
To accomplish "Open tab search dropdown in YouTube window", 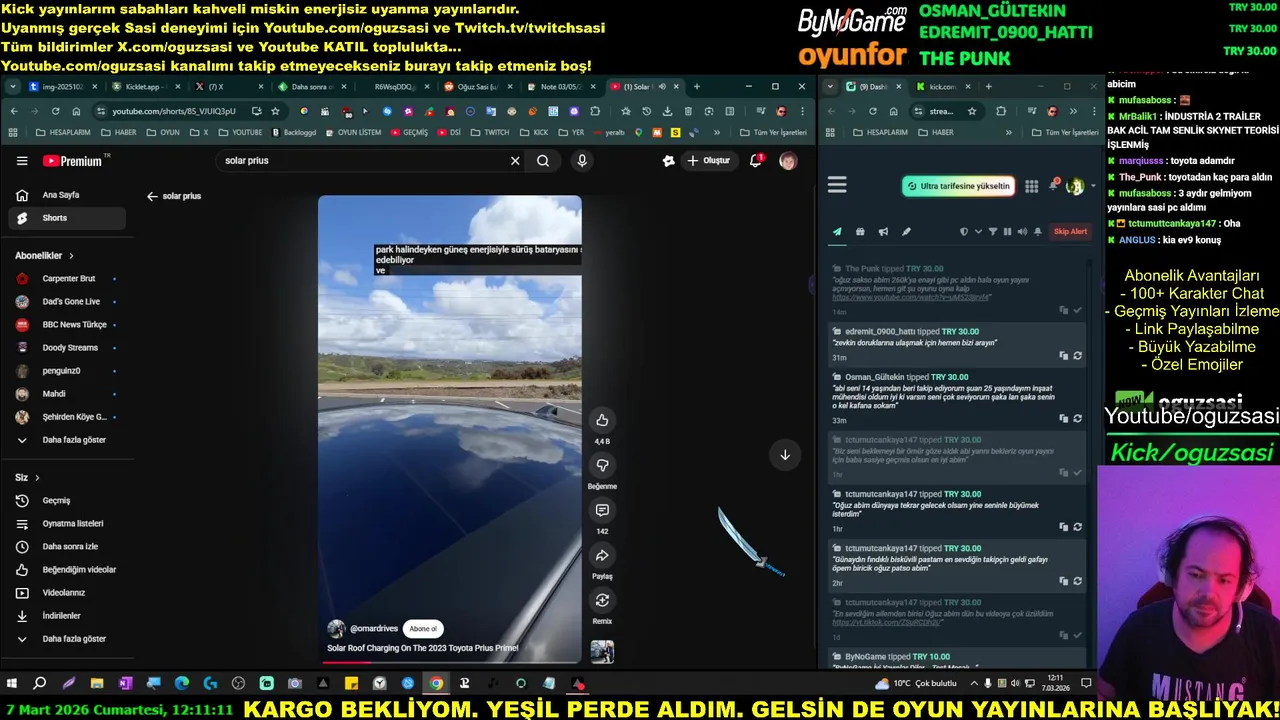I will (x=13, y=87).
